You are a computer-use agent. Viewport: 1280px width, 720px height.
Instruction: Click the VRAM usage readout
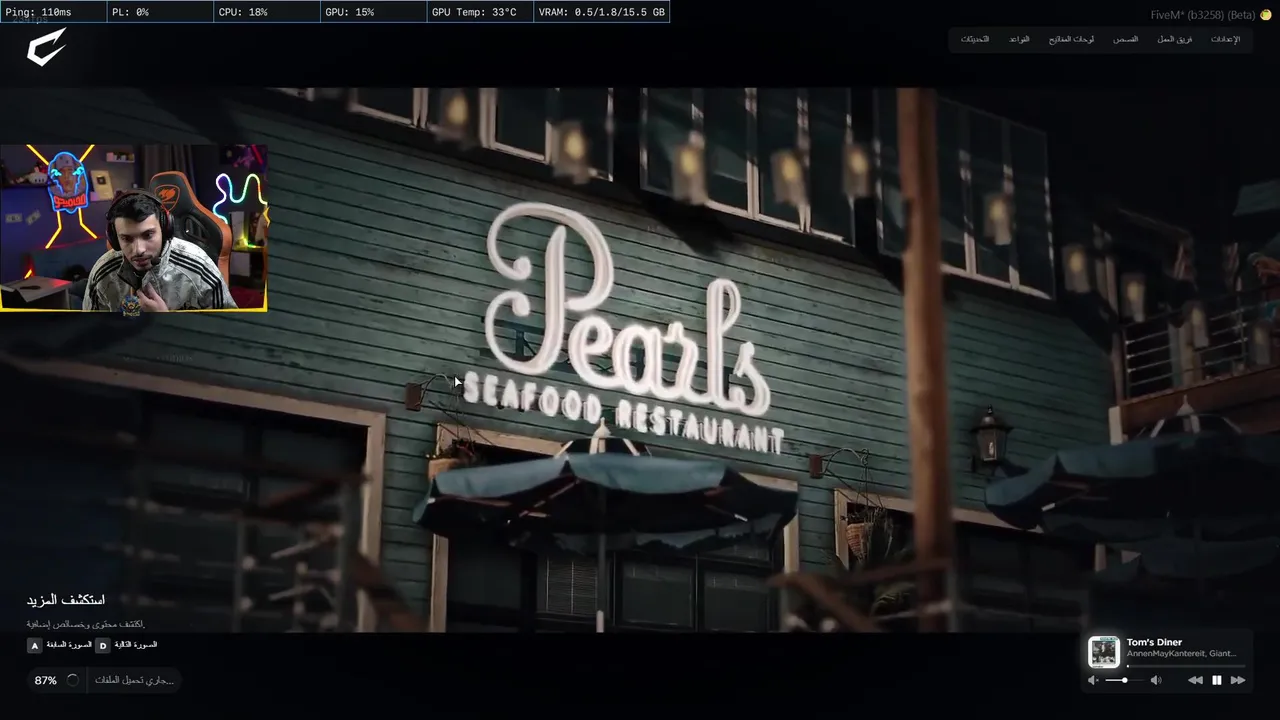pyautogui.click(x=601, y=12)
